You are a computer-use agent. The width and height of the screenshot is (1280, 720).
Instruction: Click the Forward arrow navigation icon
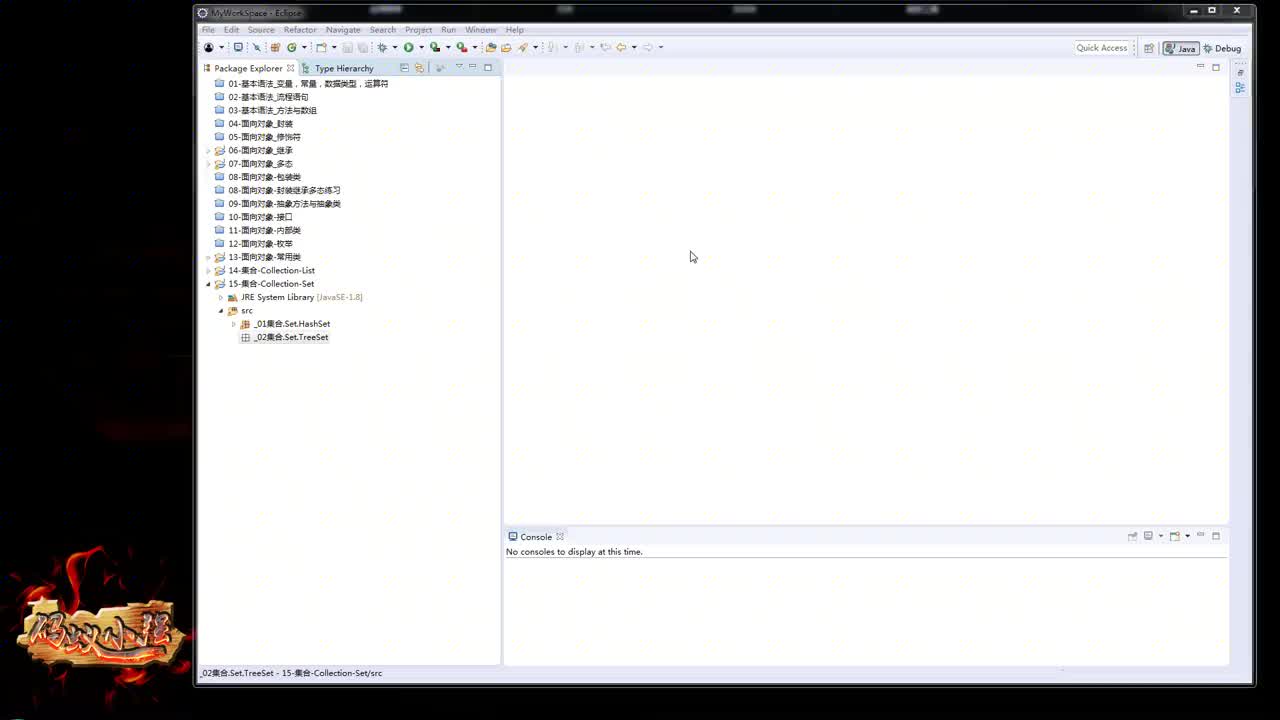(x=648, y=47)
